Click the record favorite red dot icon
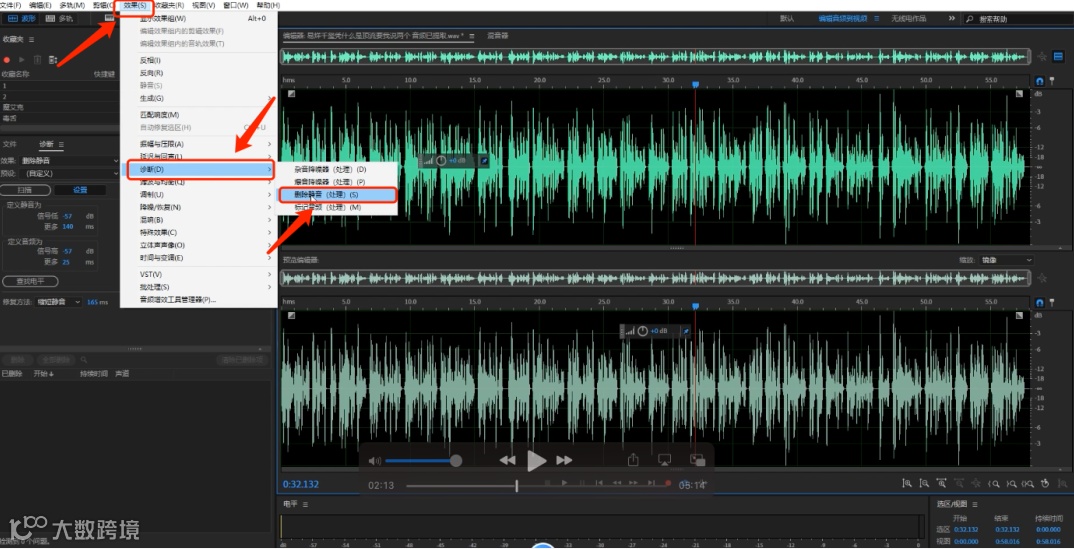This screenshot has width=1074, height=549. [7, 60]
